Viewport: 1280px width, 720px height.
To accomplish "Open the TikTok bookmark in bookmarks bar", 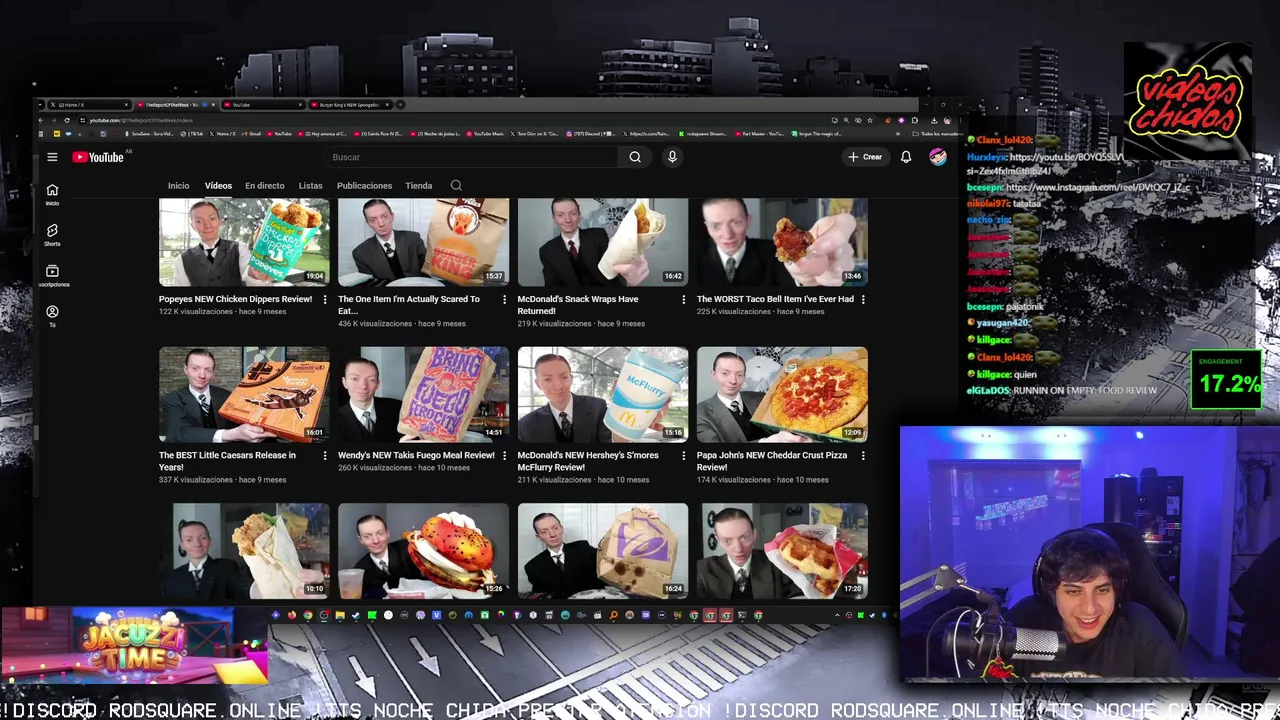I will [x=191, y=134].
